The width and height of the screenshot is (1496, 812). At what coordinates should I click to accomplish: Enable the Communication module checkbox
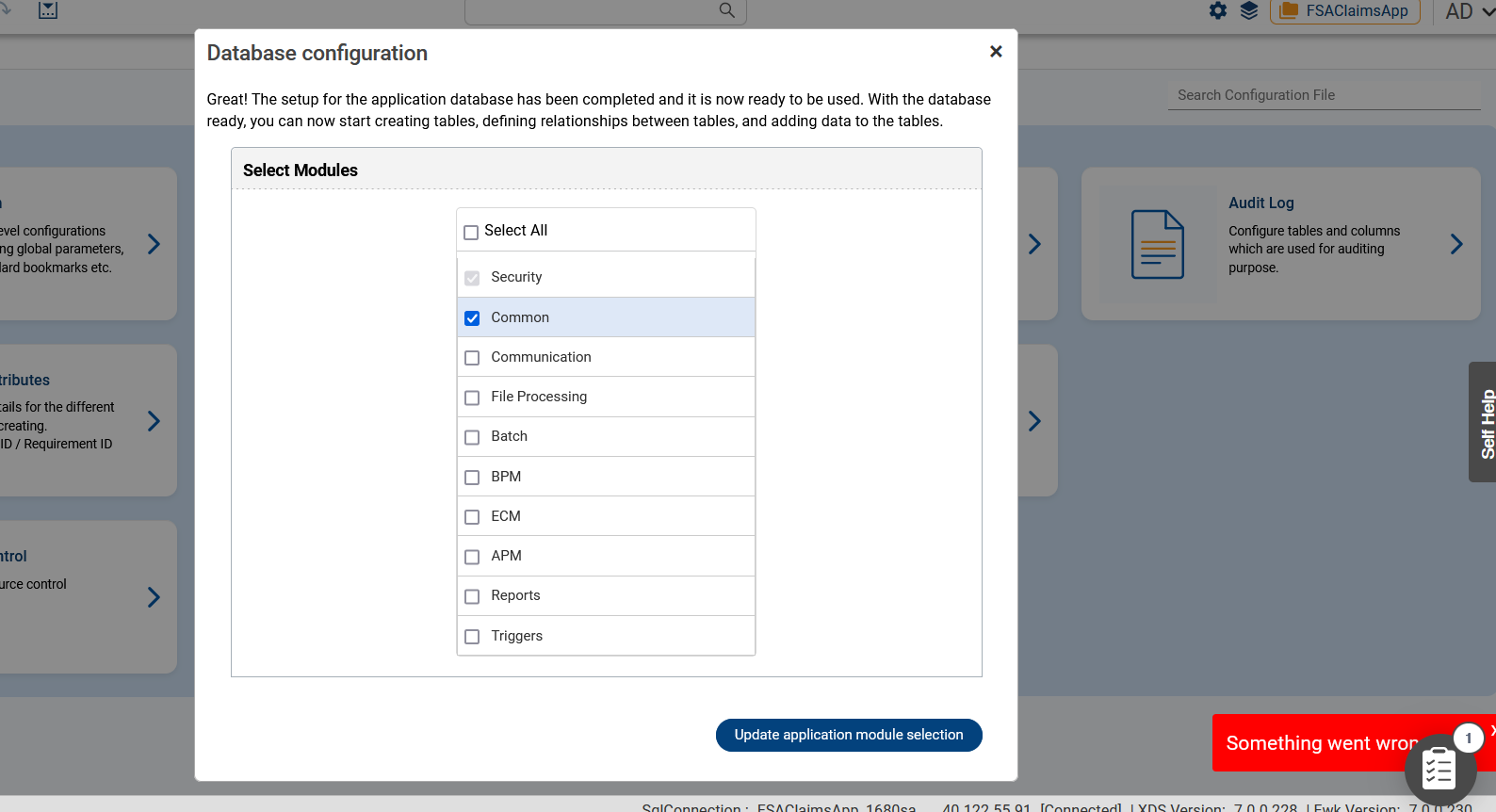tap(472, 358)
